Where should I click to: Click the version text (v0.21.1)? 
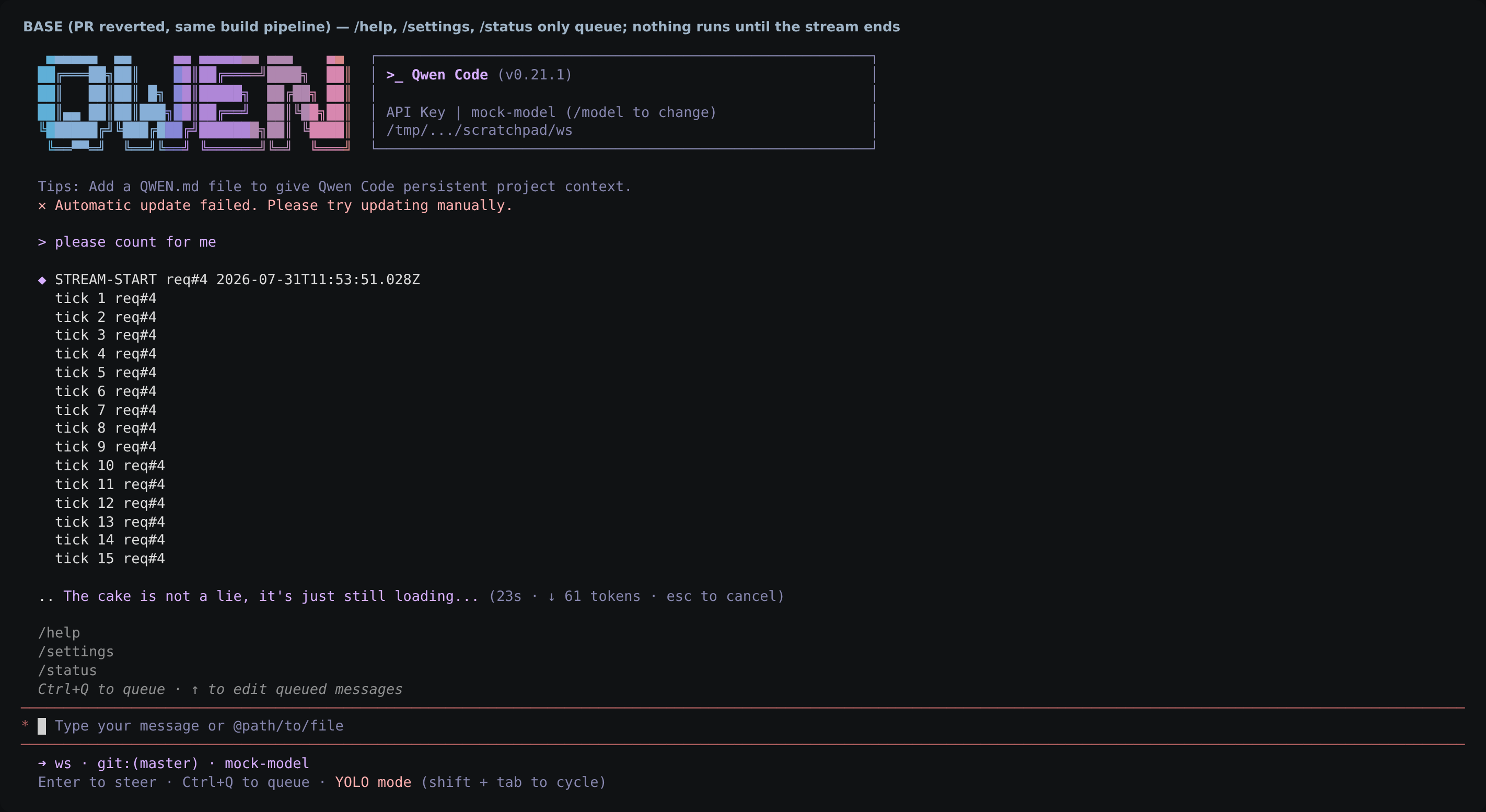tap(534, 75)
